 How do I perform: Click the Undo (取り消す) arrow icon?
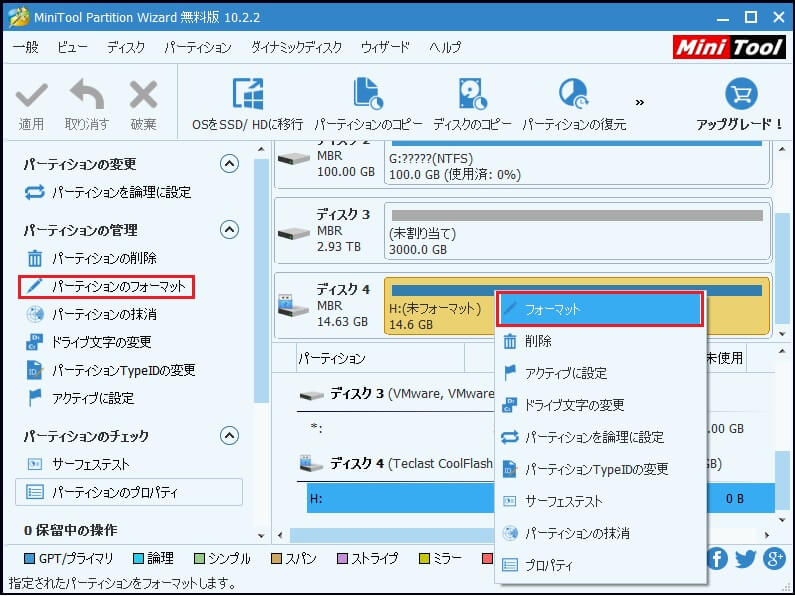click(87, 94)
